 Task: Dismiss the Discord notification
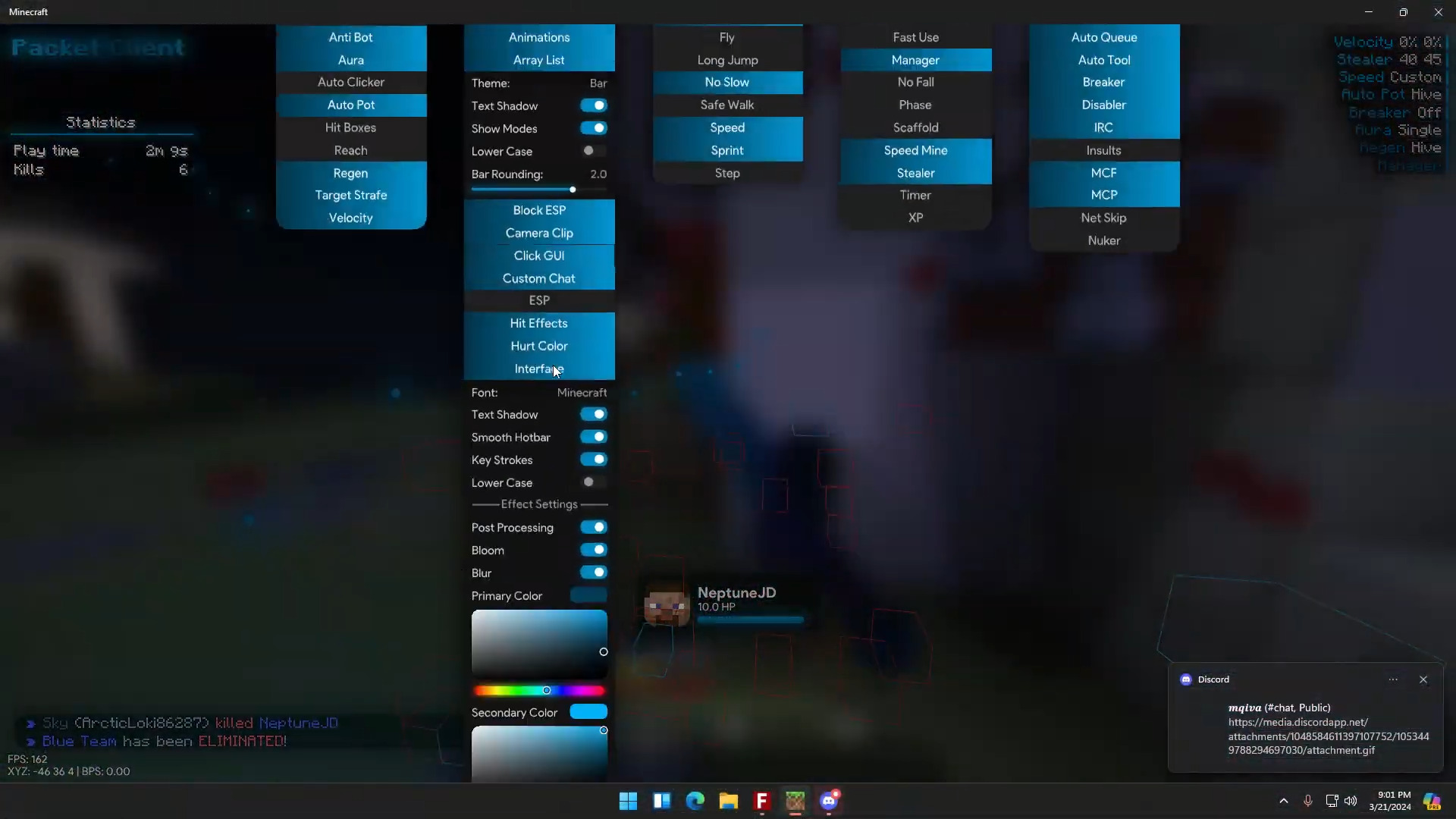[x=1423, y=679]
